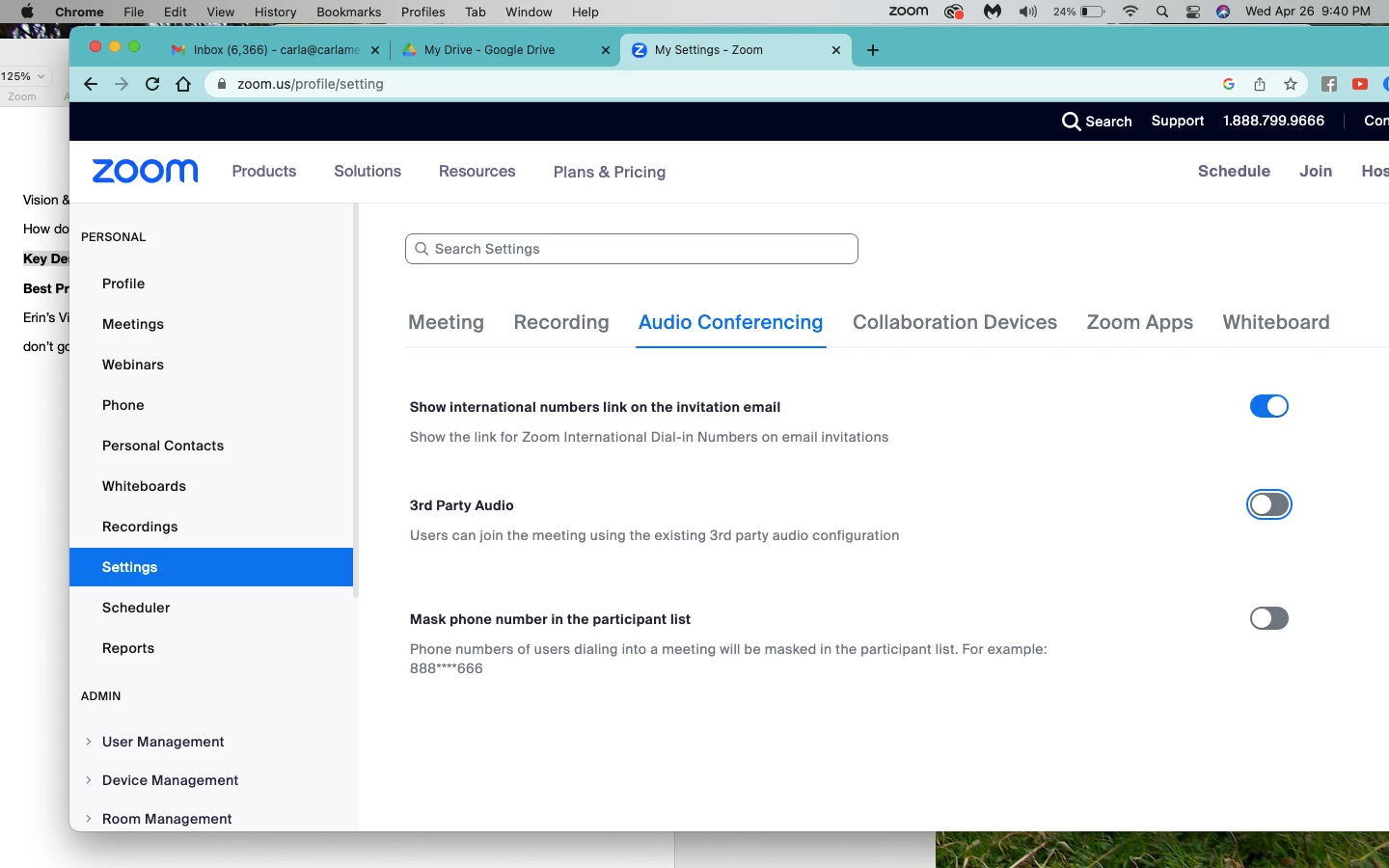Open the 125% zoom dropdown in background window
Image resolution: width=1389 pixels, height=868 pixels.
[24, 76]
